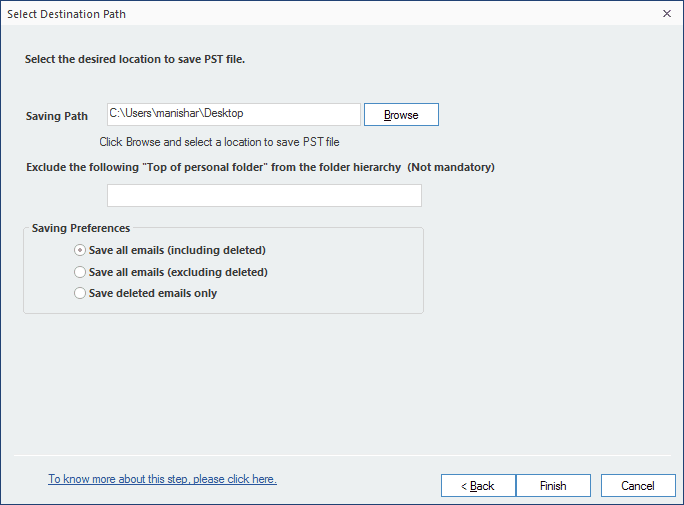Choose Save all emails (excluding deleted)
This screenshot has width=684, height=505.
tap(80, 272)
